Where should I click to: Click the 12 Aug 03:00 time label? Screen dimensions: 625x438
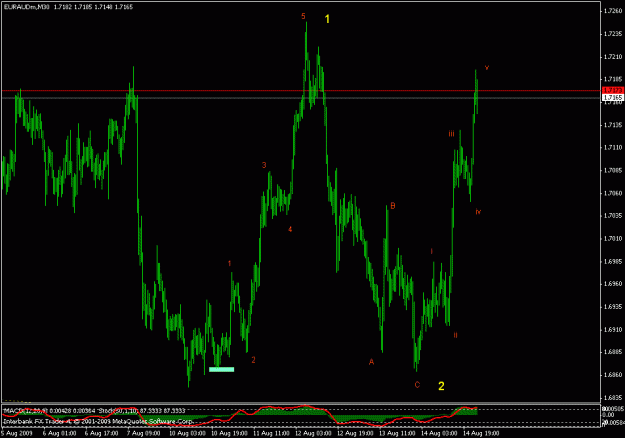coord(314,433)
